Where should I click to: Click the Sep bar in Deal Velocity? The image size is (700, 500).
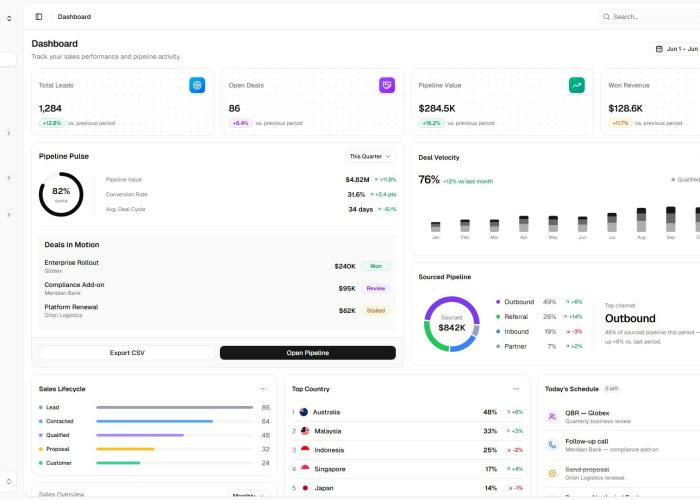point(671,219)
